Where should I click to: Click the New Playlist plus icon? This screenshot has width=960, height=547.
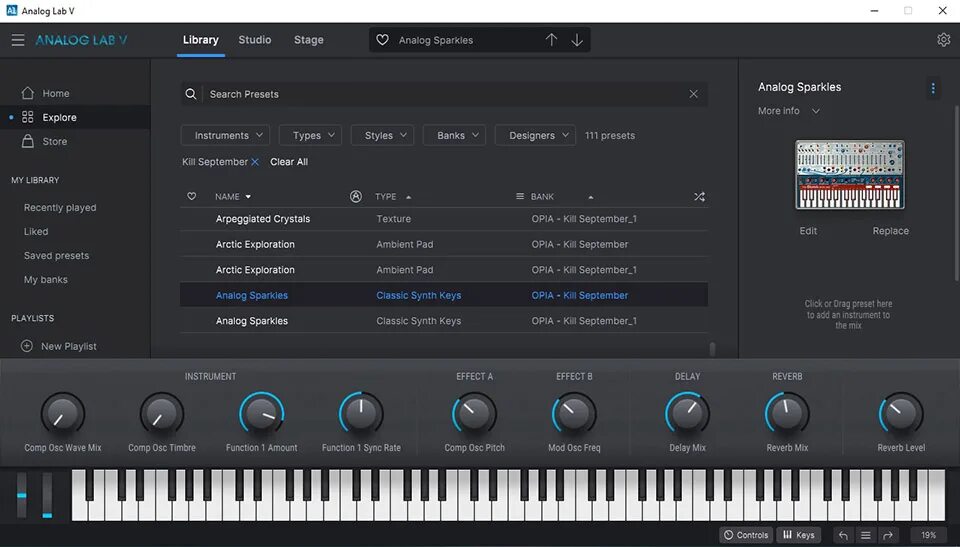[x=27, y=346]
